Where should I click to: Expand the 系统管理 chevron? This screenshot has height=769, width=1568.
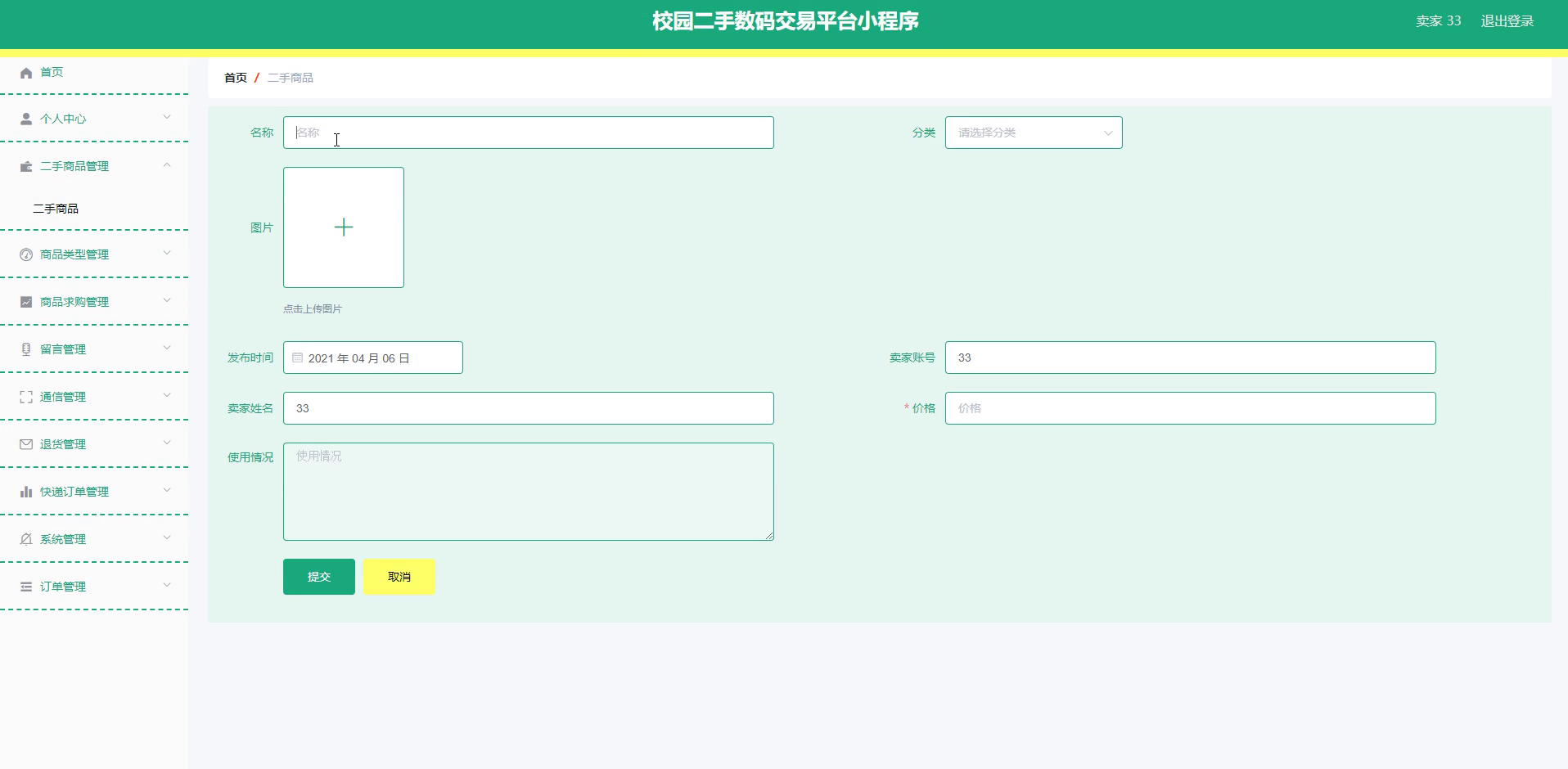pyautogui.click(x=167, y=537)
